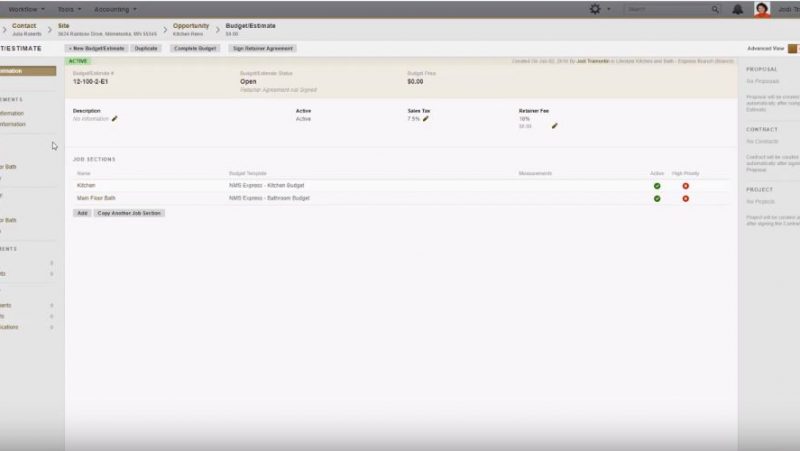
Task: Click the Complete Budget button
Action: click(194, 48)
